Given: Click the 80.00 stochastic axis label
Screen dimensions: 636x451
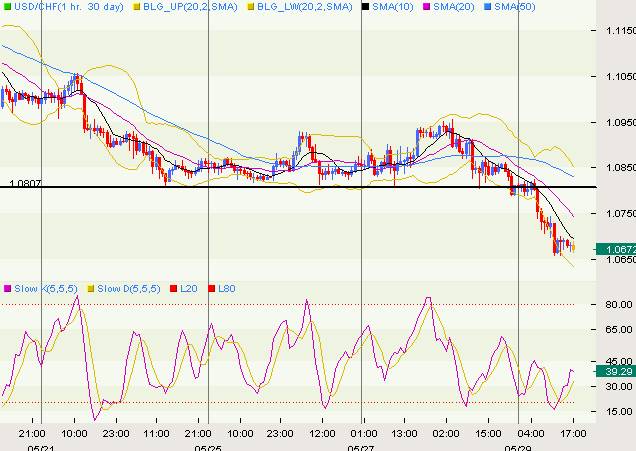Looking at the screenshot, I should pyautogui.click(x=619, y=305).
